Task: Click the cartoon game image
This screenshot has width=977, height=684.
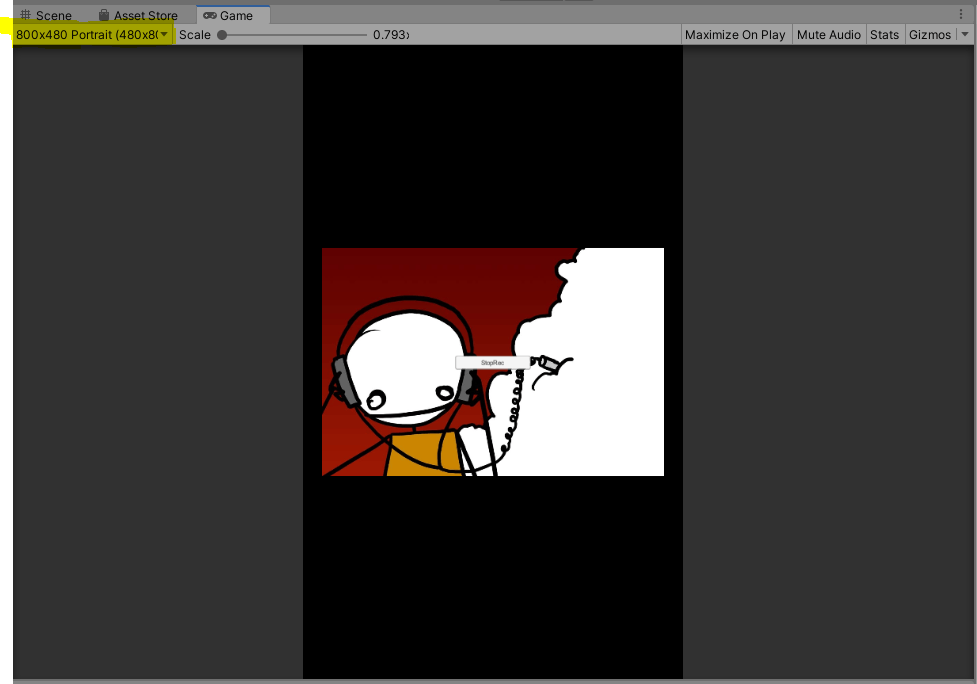Action: coord(493,362)
